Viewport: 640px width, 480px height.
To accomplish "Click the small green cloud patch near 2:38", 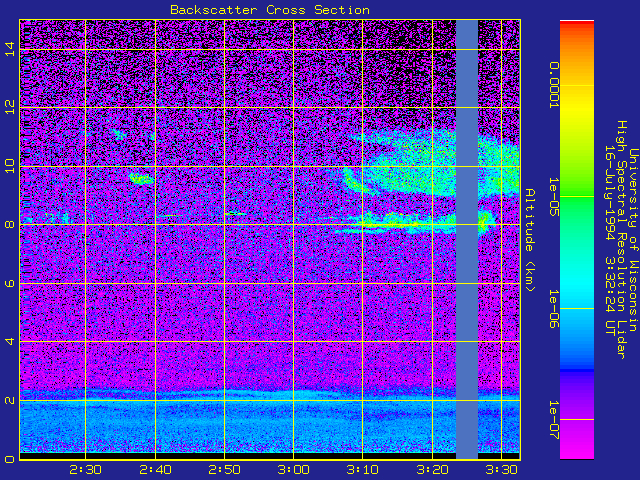I will click(142, 178).
